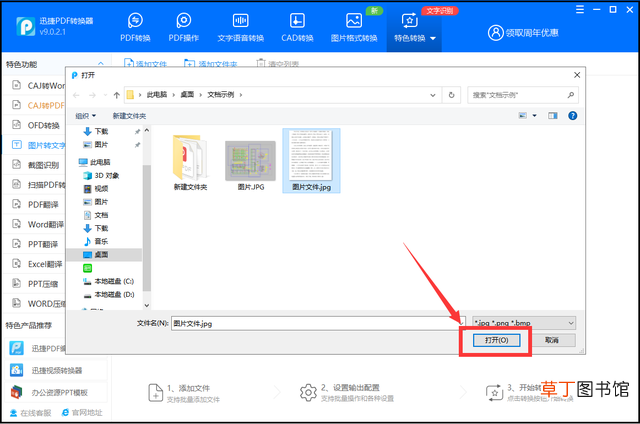This screenshot has height=424, width=640.
Task: Open 官网地址 link
Action: pyautogui.click(x=82, y=413)
